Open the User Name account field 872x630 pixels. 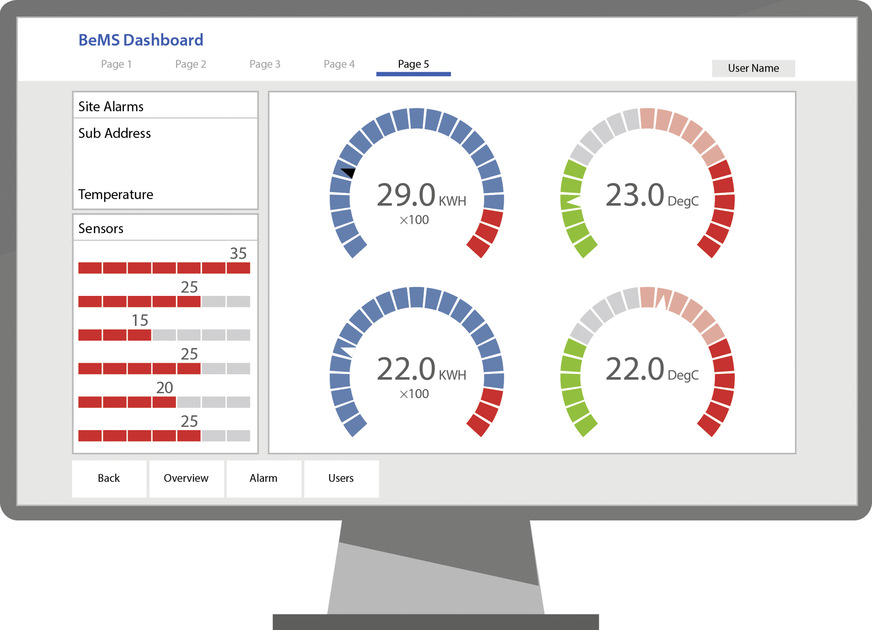[x=753, y=68]
